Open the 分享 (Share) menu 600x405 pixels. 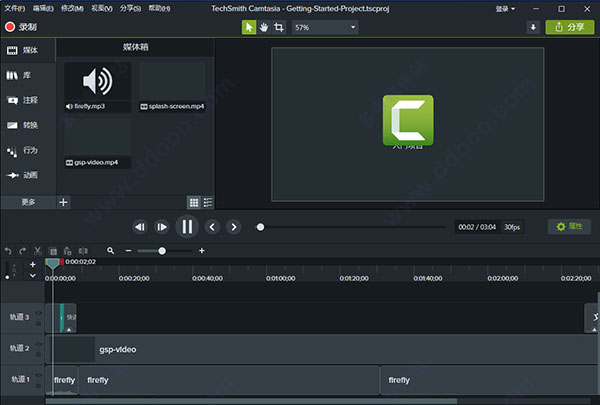click(x=130, y=8)
